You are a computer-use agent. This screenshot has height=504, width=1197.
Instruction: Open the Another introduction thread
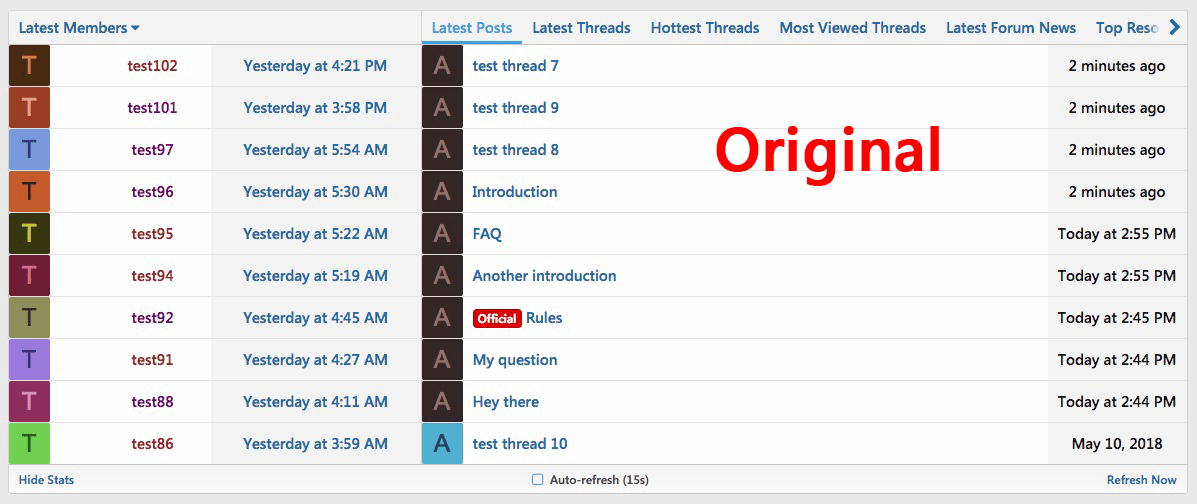point(544,276)
